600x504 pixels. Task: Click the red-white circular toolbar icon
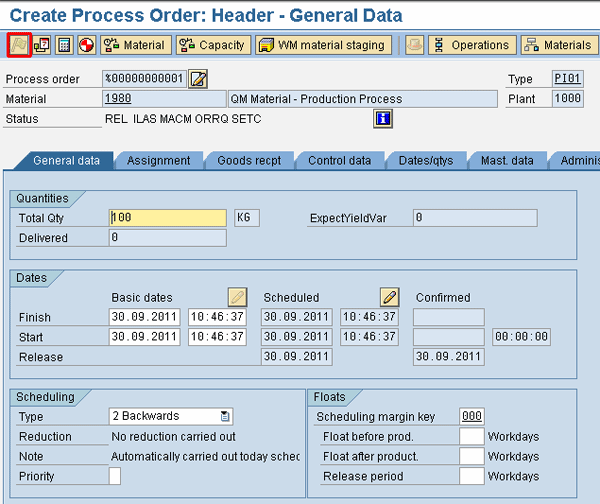click(x=86, y=45)
